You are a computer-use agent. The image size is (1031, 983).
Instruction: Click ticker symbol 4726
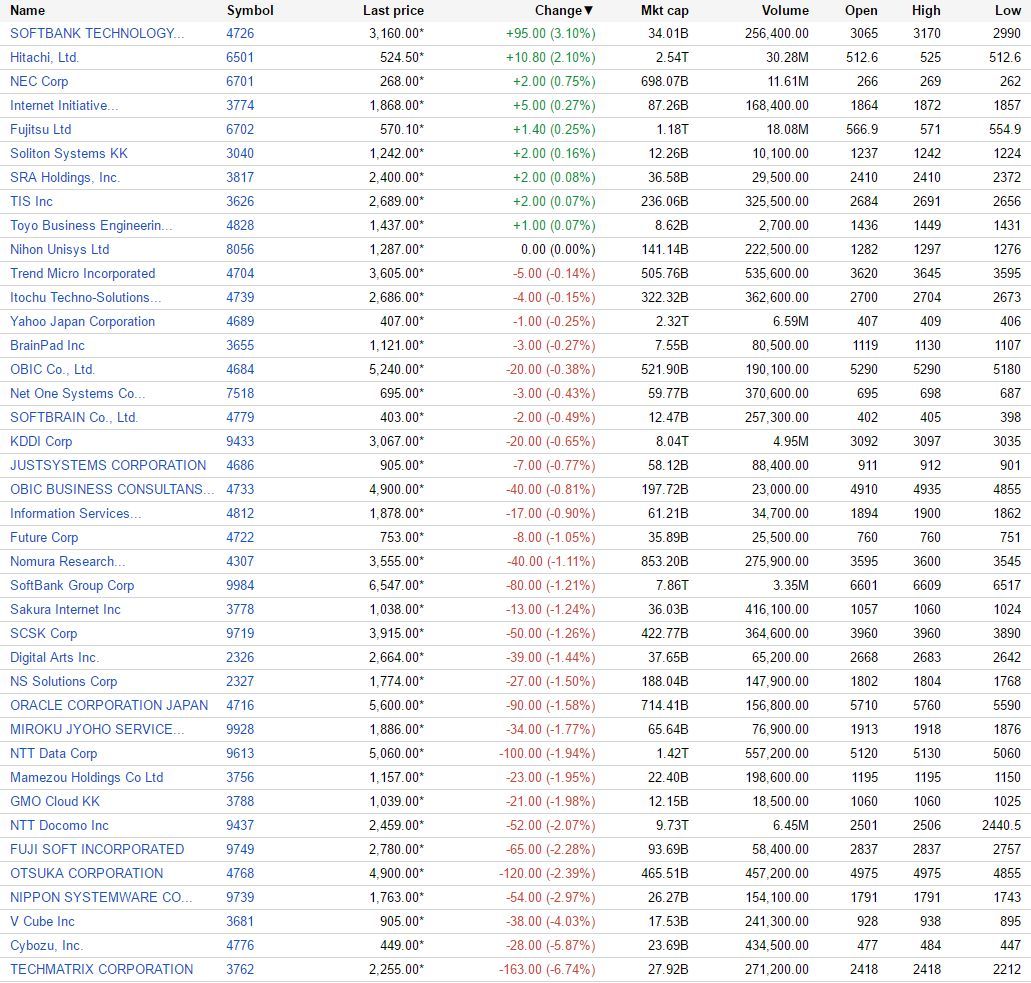click(240, 34)
